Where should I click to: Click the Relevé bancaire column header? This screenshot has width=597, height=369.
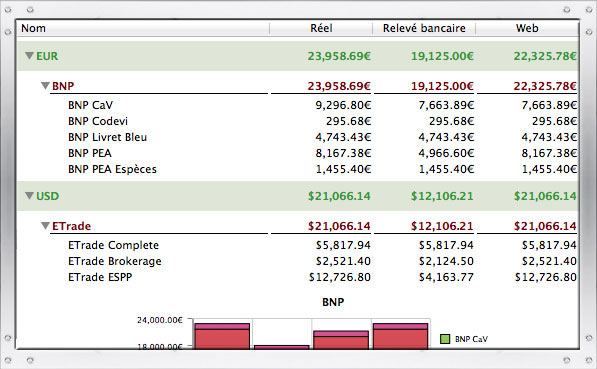pos(424,28)
